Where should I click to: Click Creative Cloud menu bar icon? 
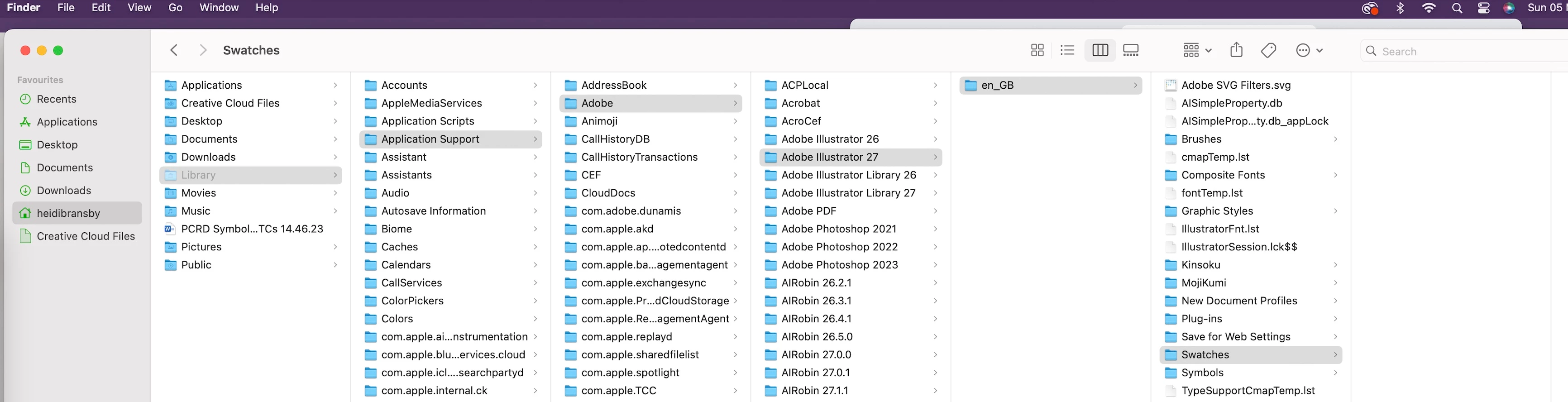(x=1370, y=8)
